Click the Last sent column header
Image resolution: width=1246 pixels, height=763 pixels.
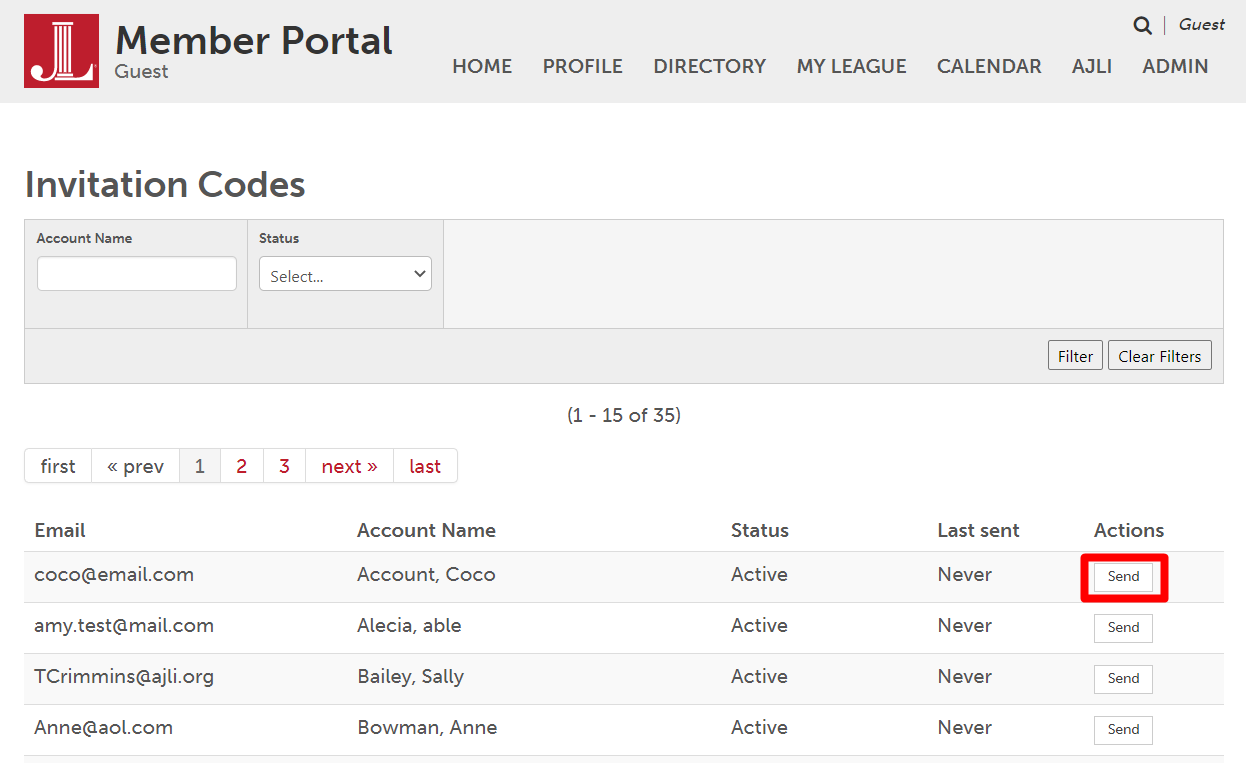(978, 530)
